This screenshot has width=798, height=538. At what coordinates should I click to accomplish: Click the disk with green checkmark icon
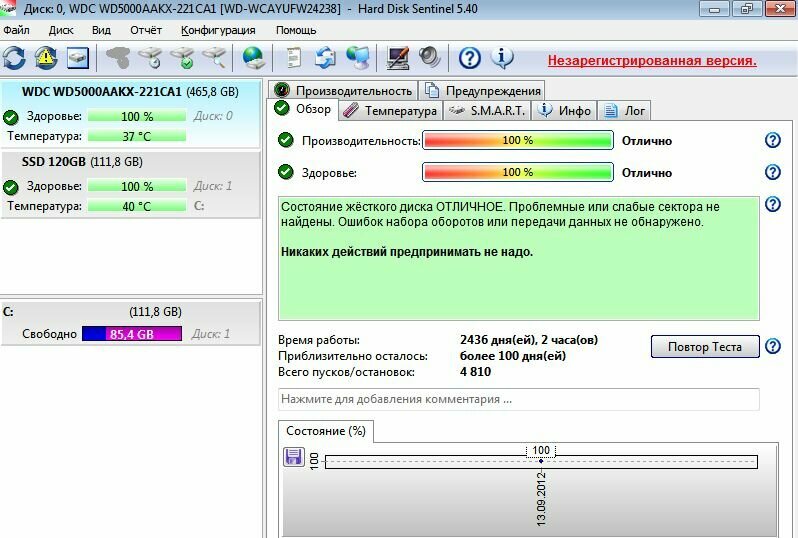click(x=183, y=58)
